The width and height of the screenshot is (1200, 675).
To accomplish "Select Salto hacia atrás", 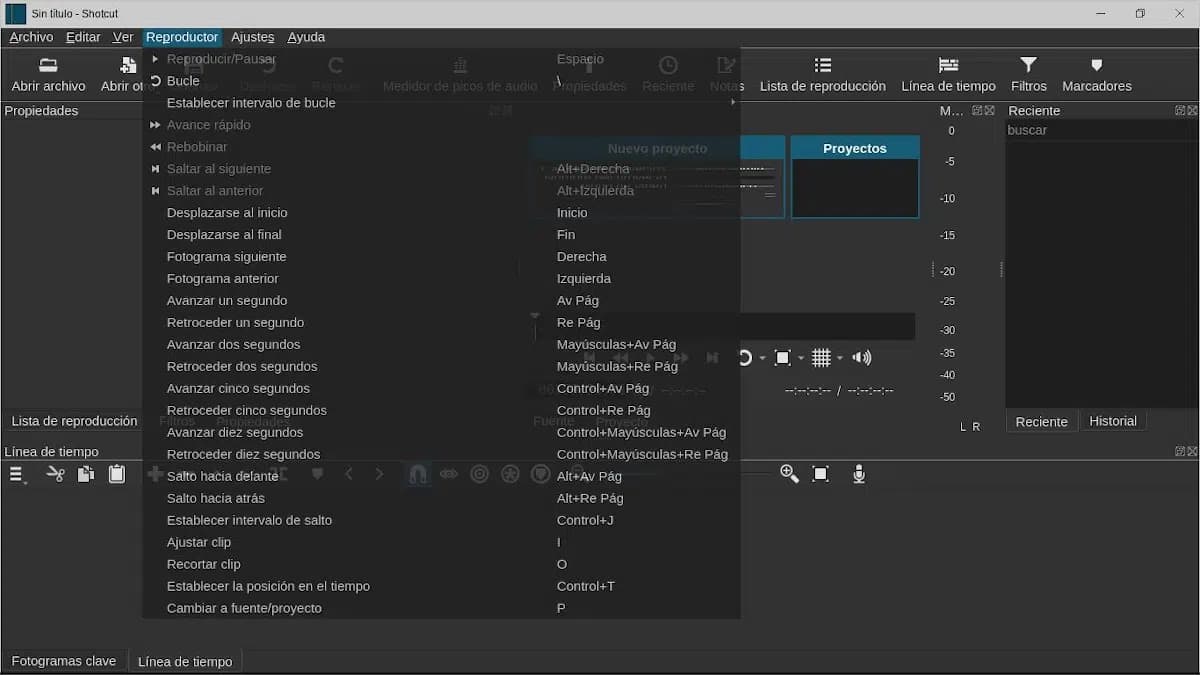I will pos(441,499).
